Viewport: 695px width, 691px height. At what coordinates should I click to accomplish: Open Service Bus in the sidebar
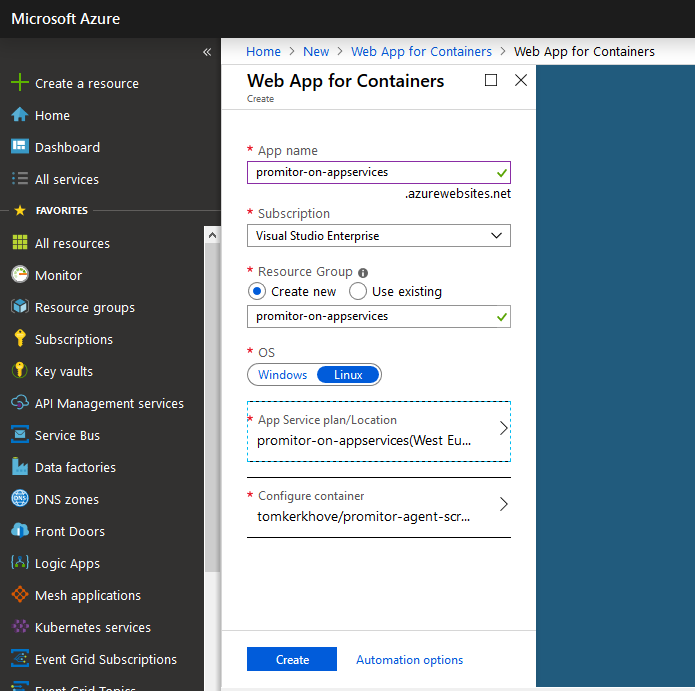pyautogui.click(x=67, y=436)
